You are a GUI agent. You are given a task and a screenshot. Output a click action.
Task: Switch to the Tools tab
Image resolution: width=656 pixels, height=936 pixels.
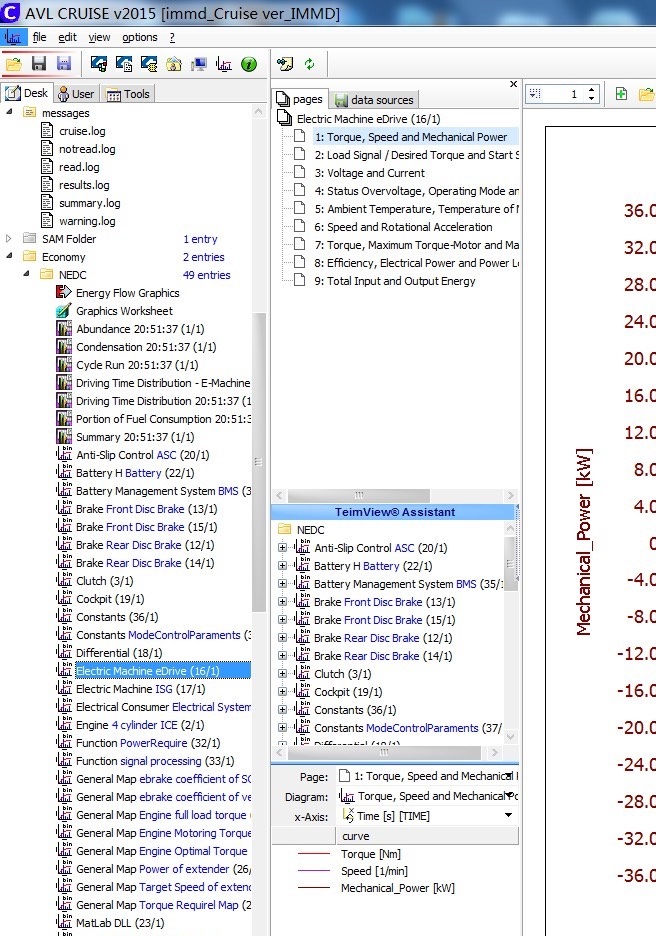point(128,94)
